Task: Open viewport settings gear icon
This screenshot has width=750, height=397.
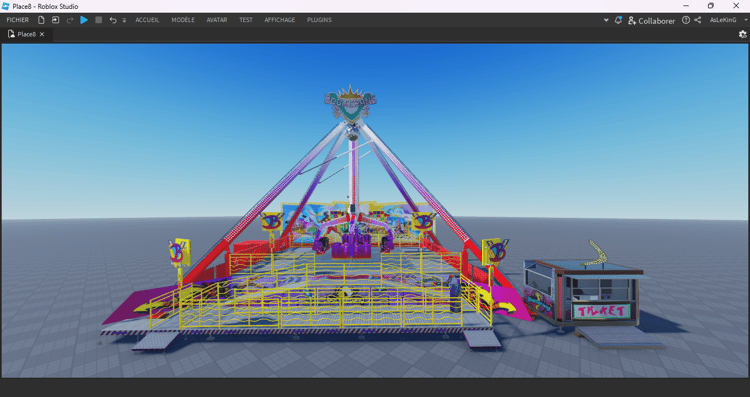Action: pos(742,34)
